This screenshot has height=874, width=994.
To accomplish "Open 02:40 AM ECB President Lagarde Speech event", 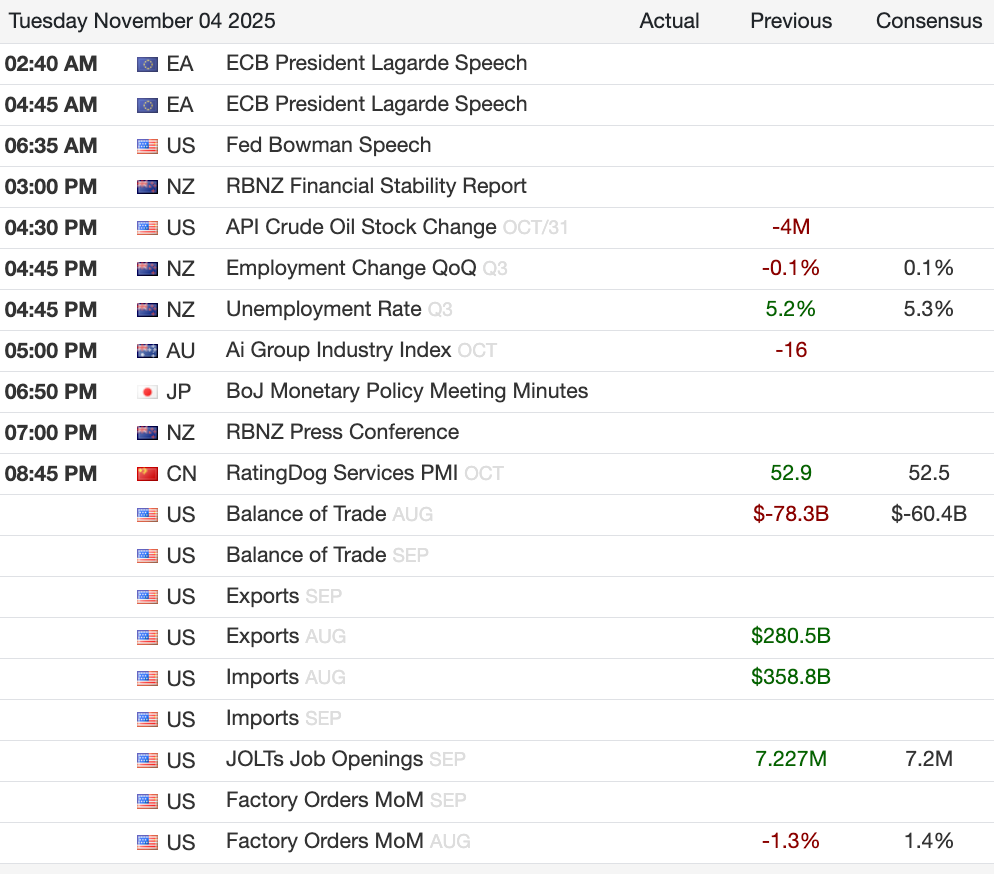I will pos(377,63).
